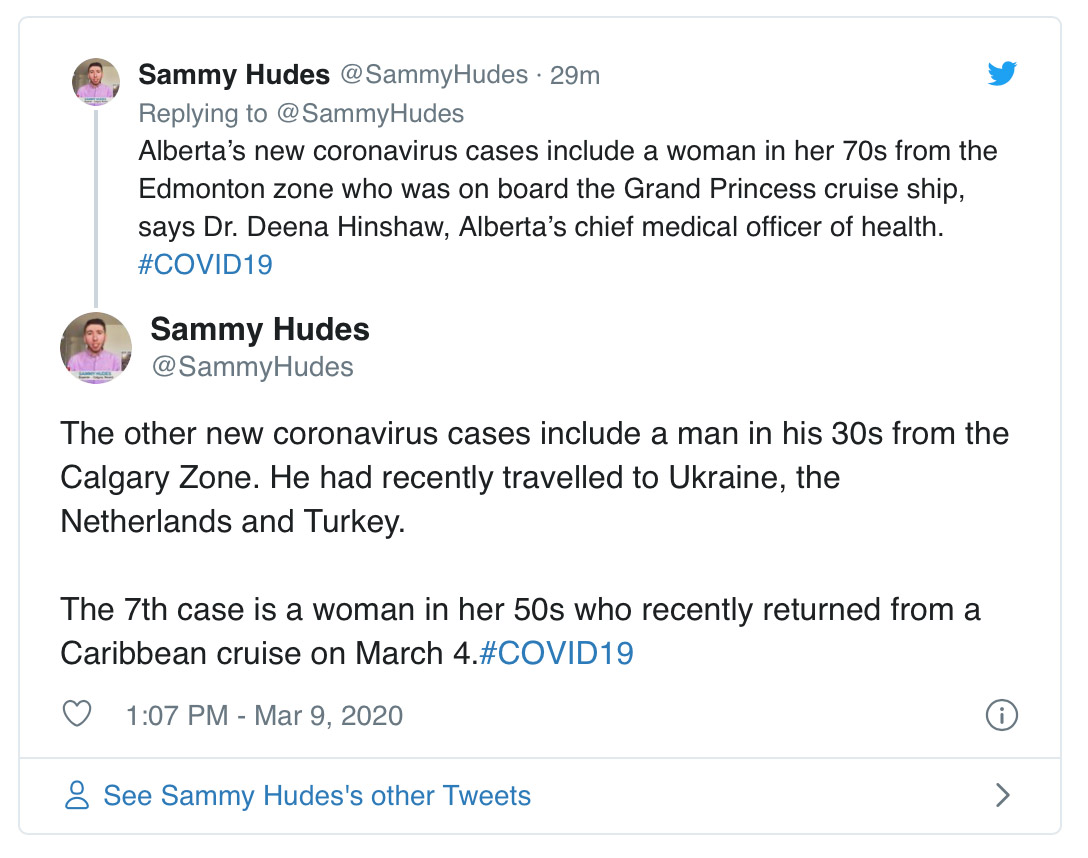Click the person icon beside See other Tweets
Viewport: 1088px width, 858px height.
[77, 795]
